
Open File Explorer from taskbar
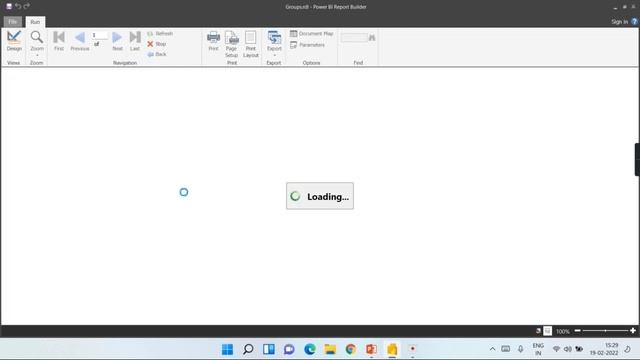(x=330, y=349)
